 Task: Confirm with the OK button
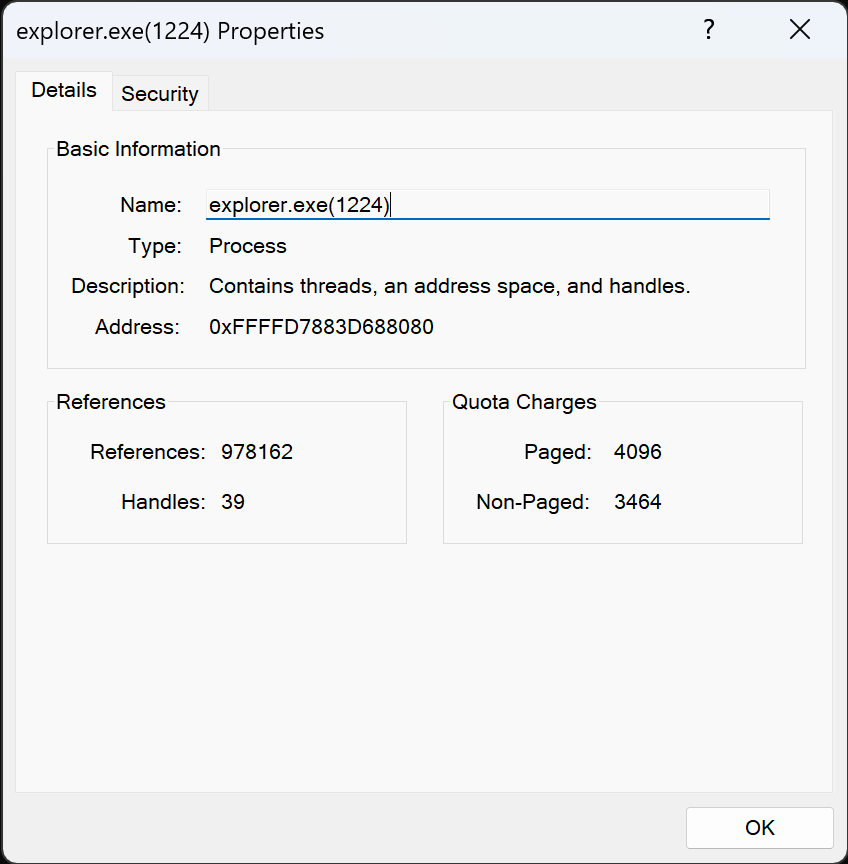[759, 828]
